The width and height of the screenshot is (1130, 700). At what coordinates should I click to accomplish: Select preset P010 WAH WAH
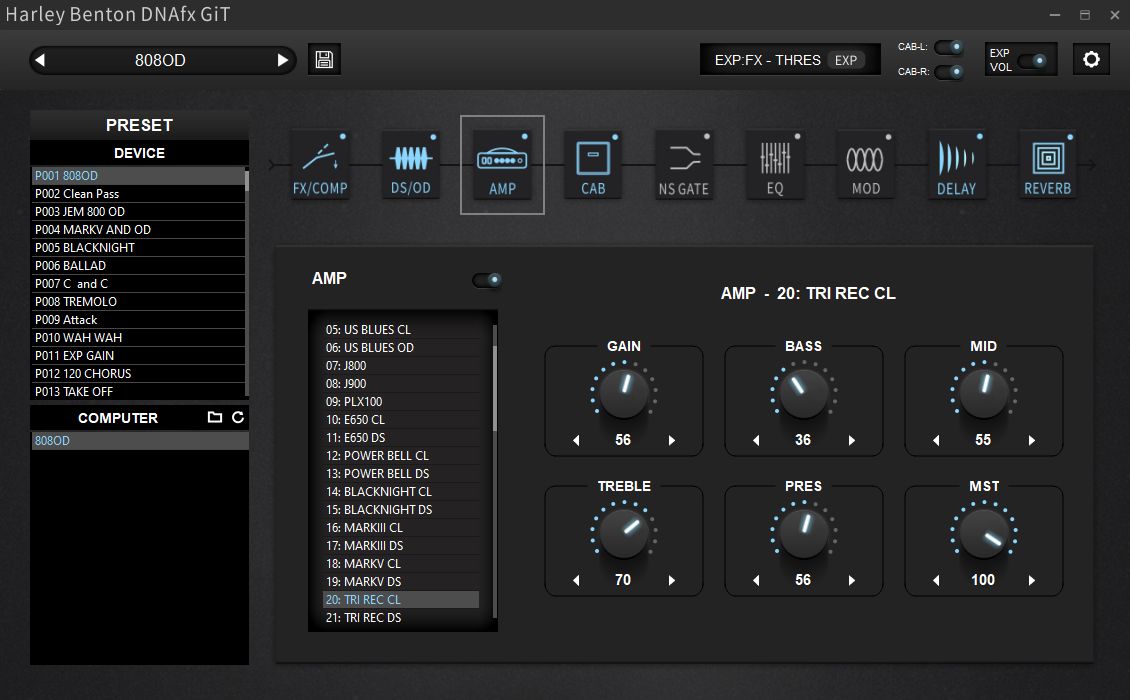pos(138,338)
